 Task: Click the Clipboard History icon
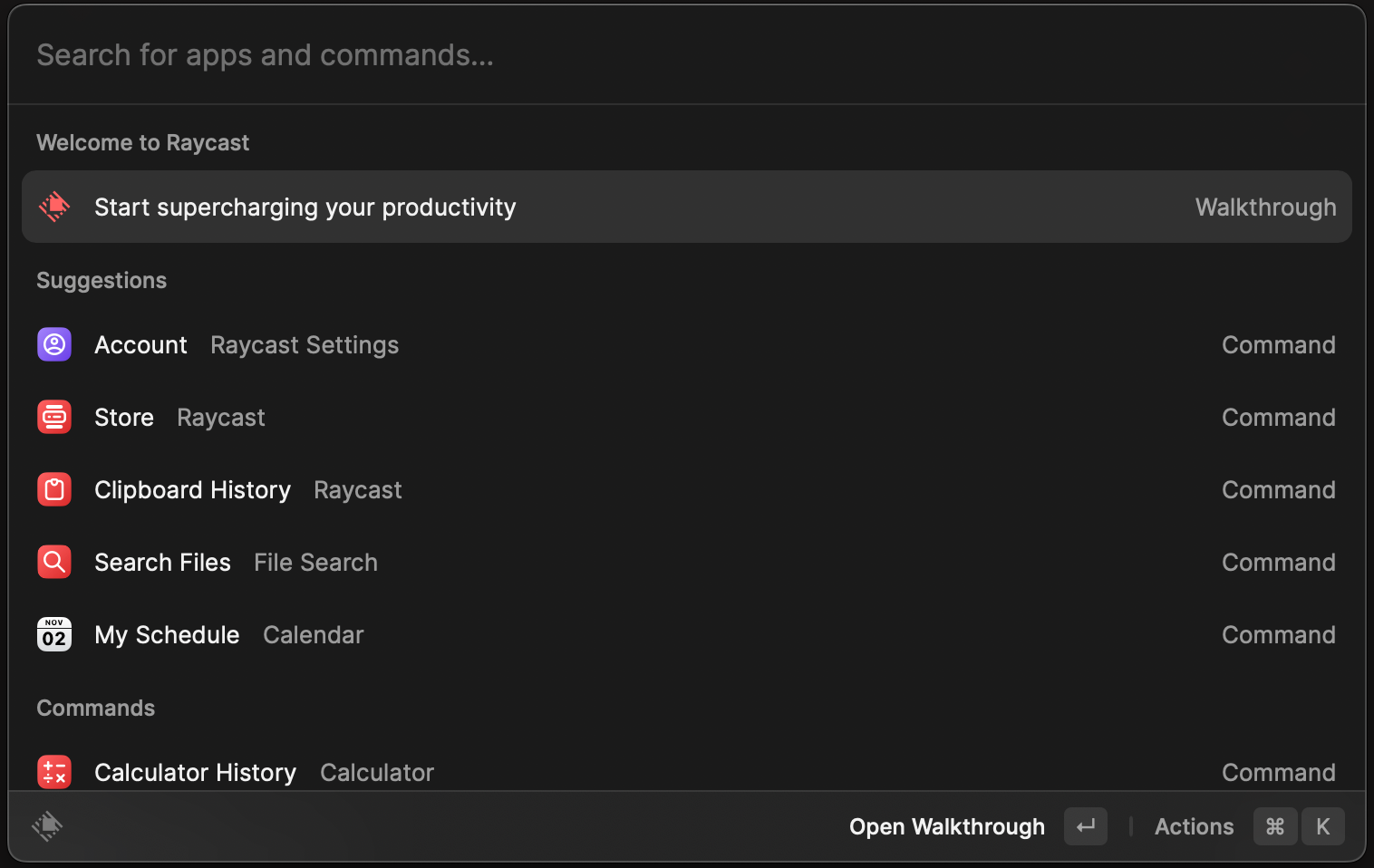click(x=54, y=489)
